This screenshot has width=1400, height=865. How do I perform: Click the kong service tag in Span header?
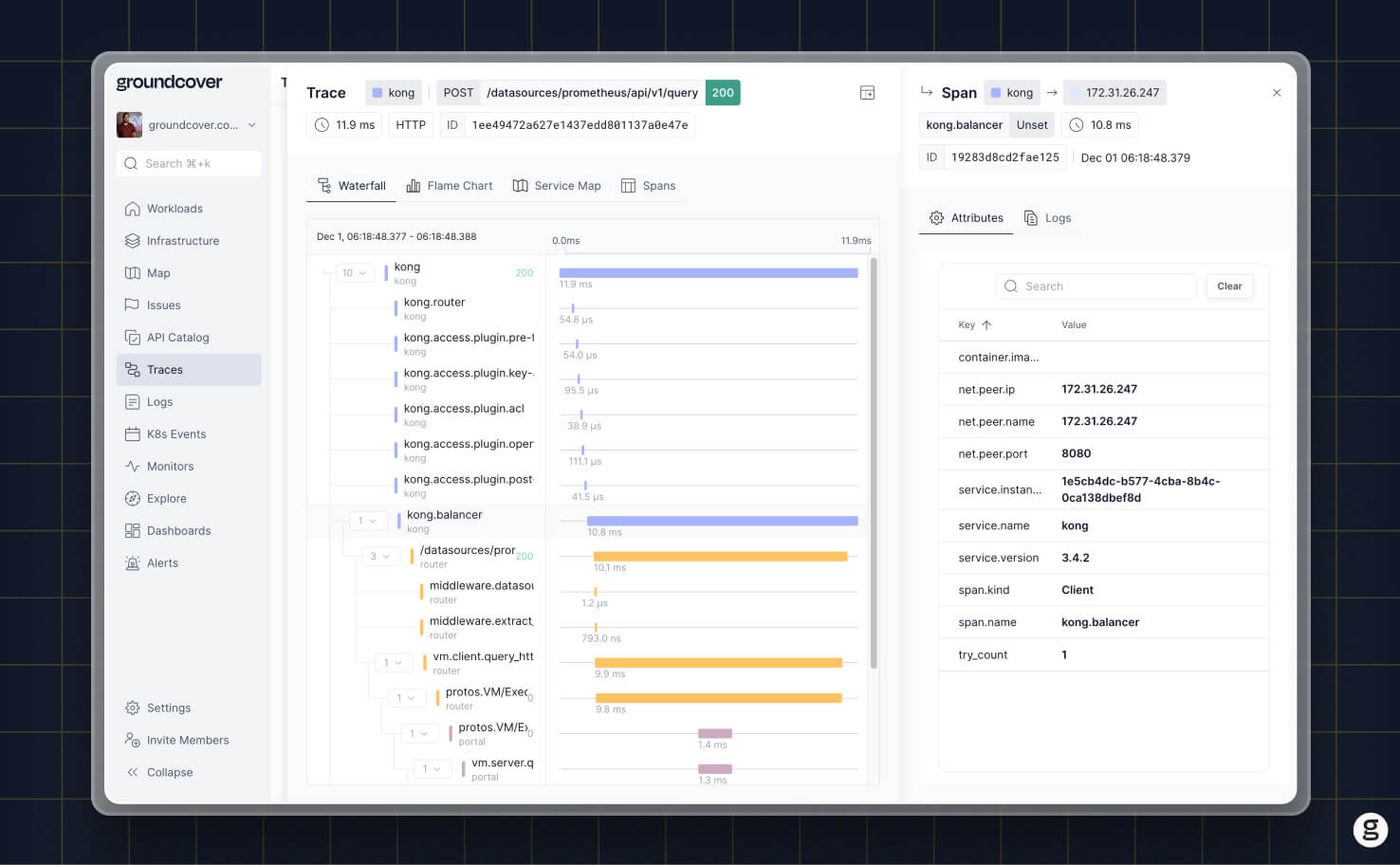click(1012, 93)
